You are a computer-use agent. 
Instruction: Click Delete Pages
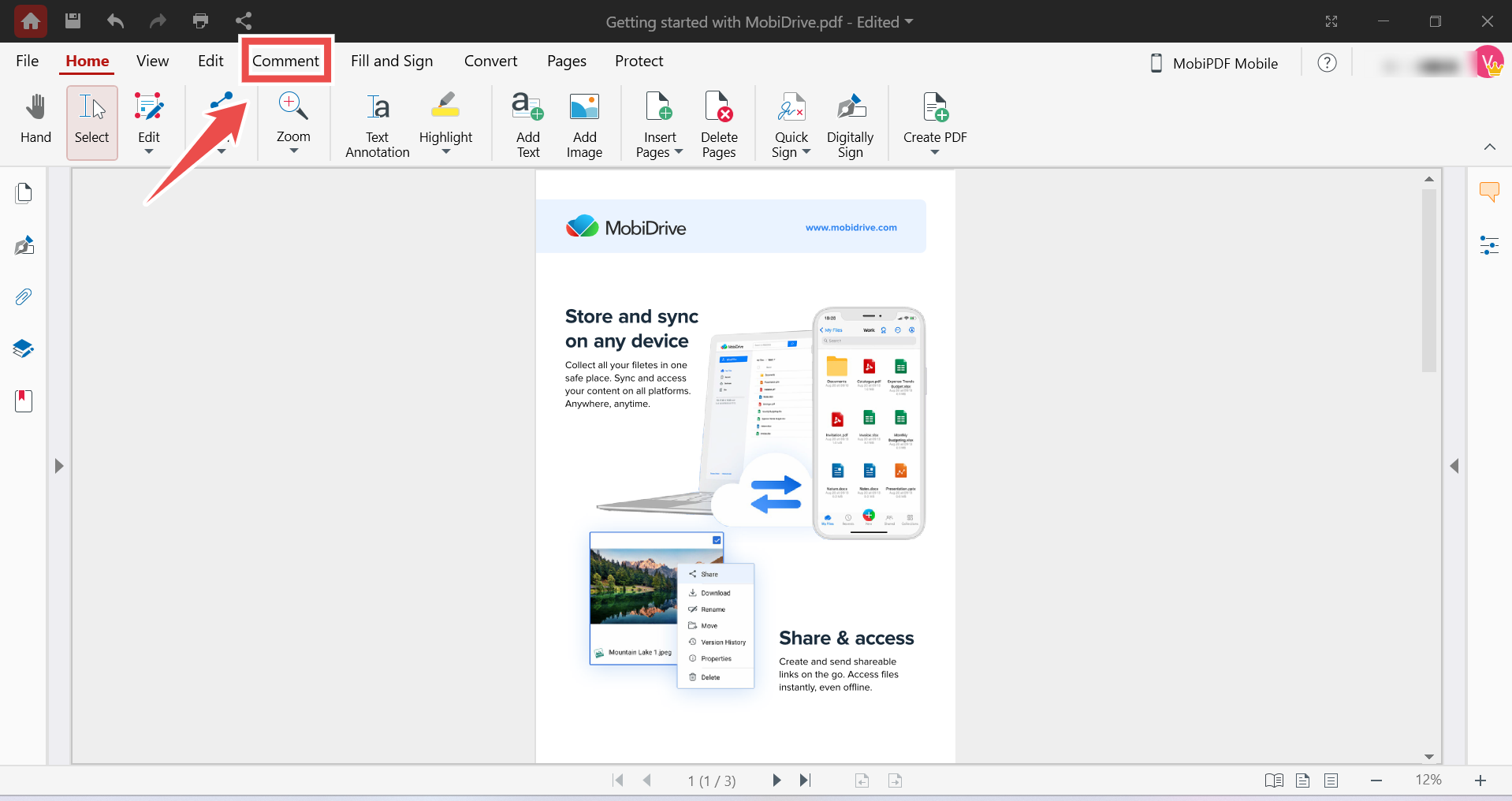tap(719, 125)
